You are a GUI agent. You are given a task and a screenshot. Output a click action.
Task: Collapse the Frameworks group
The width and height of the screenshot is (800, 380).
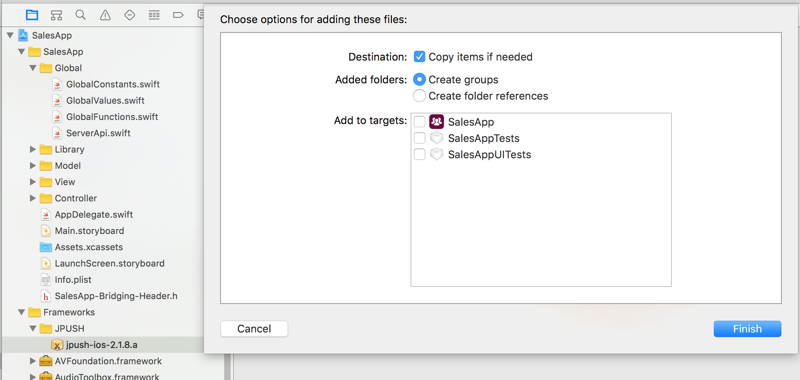21,312
